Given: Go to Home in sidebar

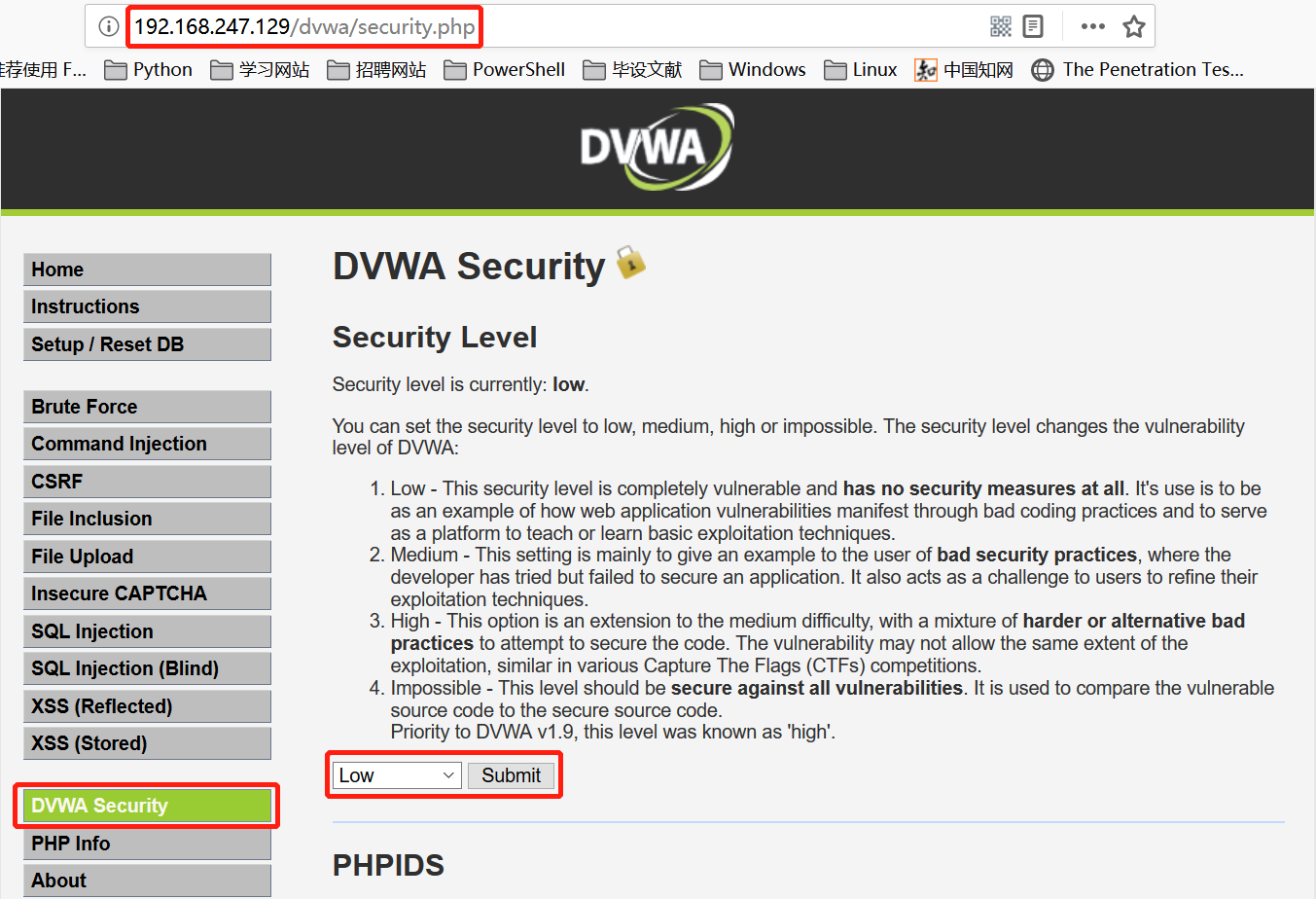Looking at the screenshot, I should click(x=147, y=270).
